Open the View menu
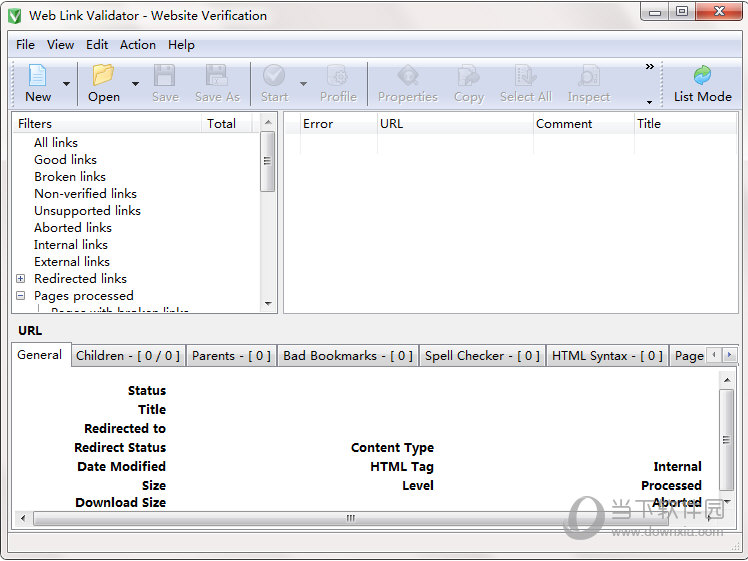Viewport: 748px width, 561px height. [x=60, y=45]
